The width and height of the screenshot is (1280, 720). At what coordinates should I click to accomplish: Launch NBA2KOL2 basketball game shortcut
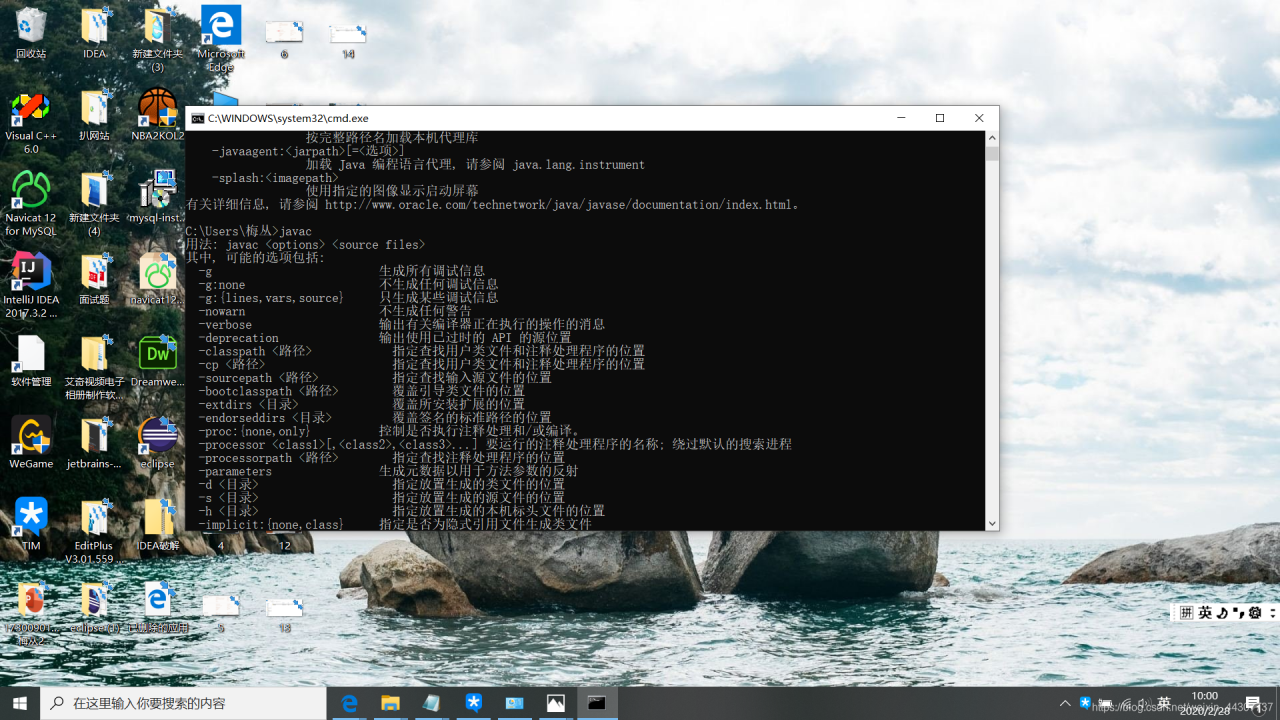coord(157,115)
